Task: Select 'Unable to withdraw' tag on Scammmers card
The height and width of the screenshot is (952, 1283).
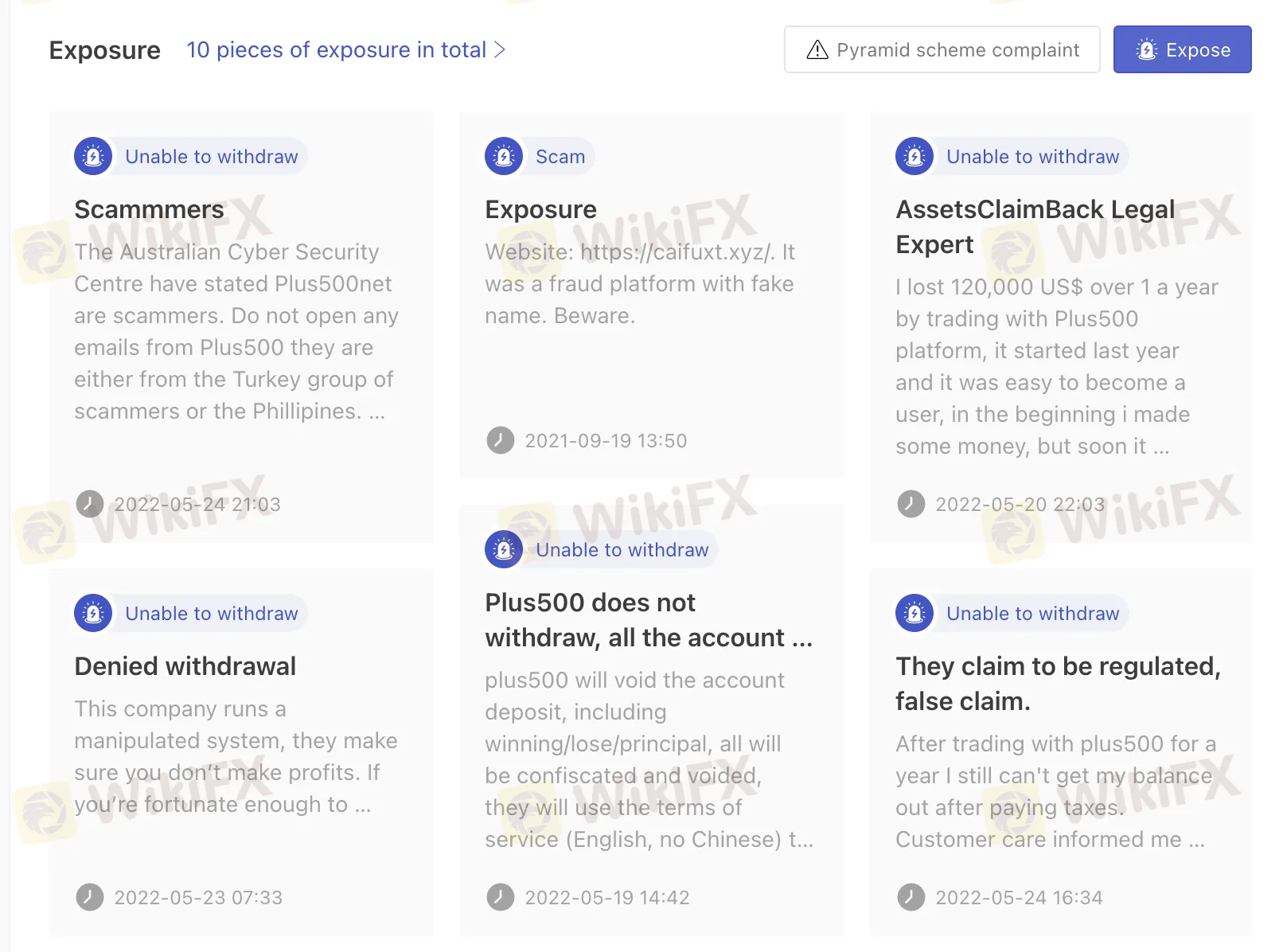Action: point(212,157)
